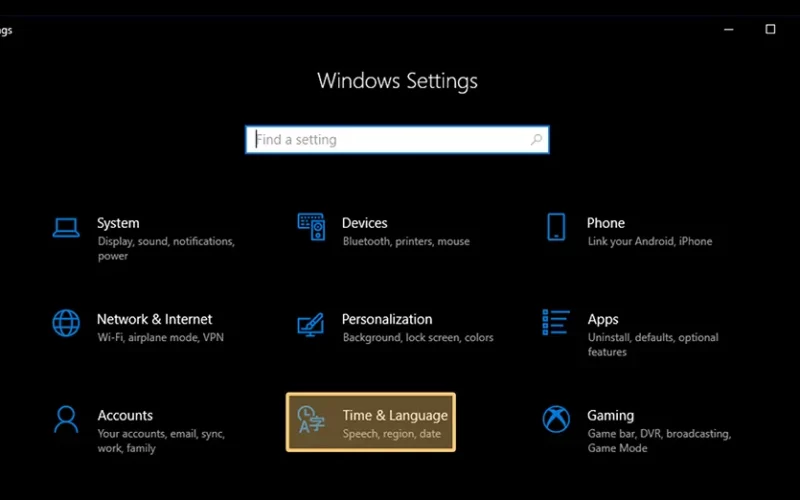Open Gaming settings title

[610, 416]
